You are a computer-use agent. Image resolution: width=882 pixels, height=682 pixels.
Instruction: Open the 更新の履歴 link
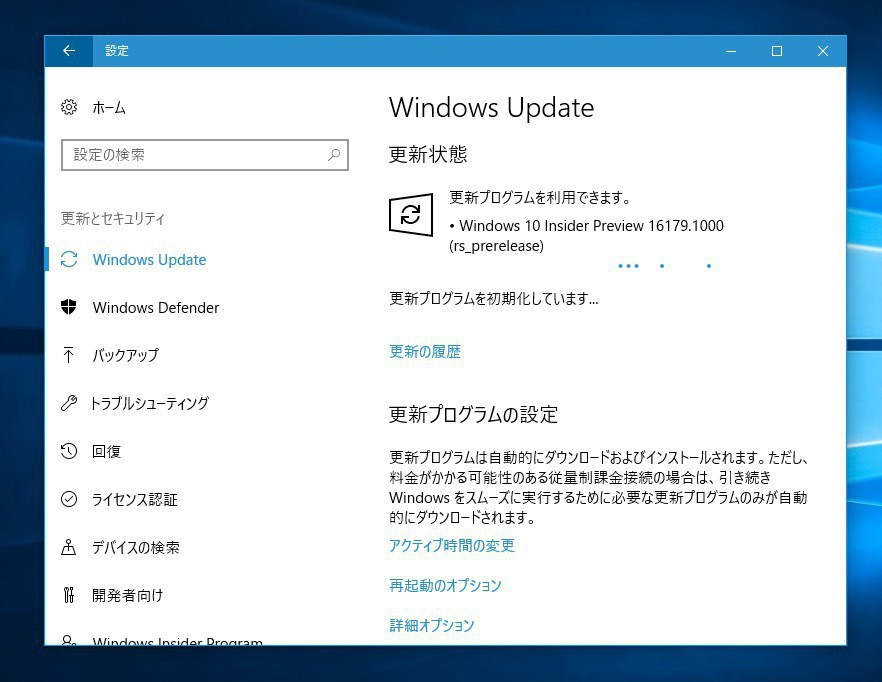(425, 352)
